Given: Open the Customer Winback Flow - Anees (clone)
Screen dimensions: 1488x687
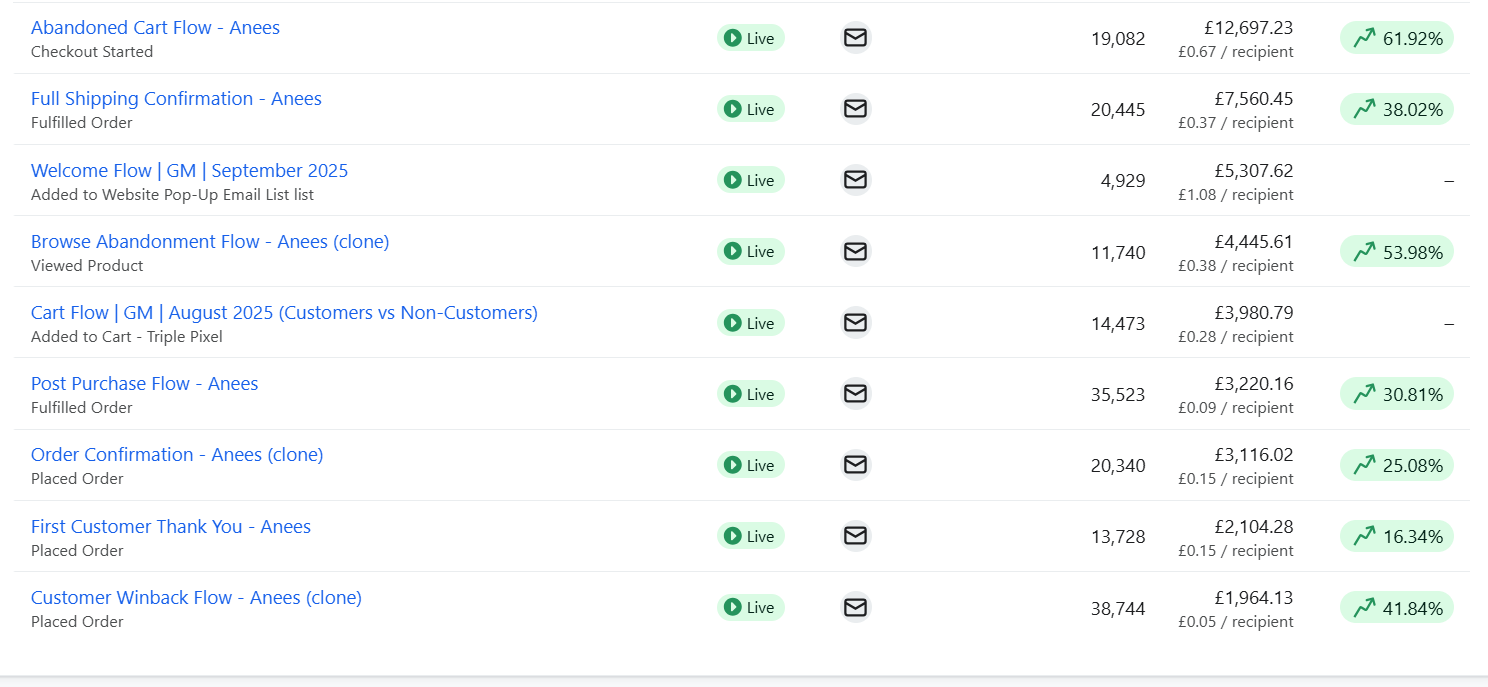Looking at the screenshot, I should coord(196,597).
